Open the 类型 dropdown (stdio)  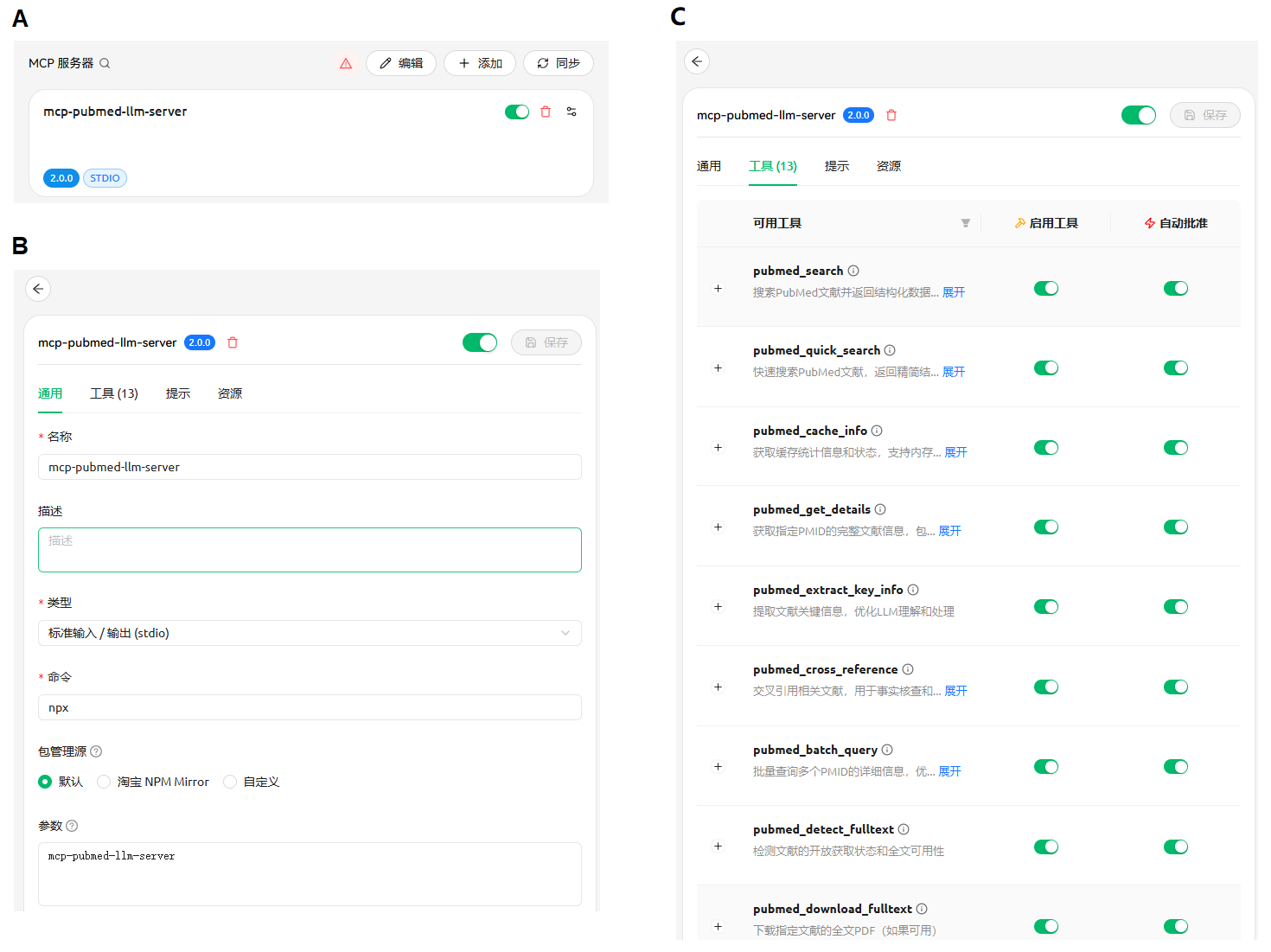pos(310,633)
